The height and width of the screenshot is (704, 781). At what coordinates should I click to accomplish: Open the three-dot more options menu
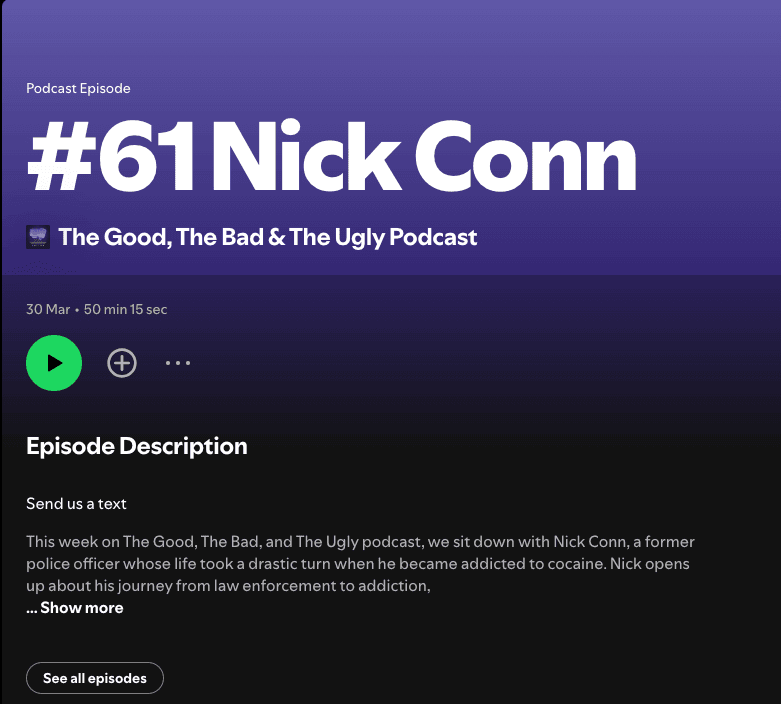tap(178, 363)
